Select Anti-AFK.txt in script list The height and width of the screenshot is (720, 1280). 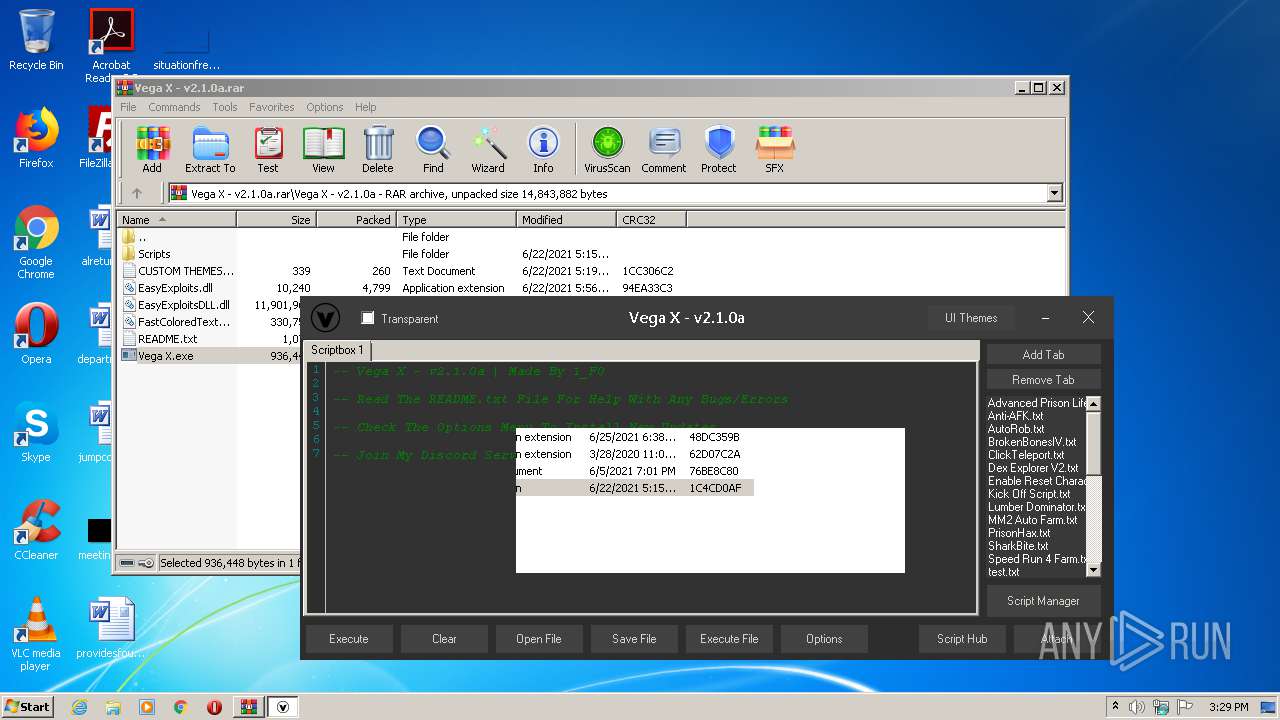click(x=1015, y=416)
